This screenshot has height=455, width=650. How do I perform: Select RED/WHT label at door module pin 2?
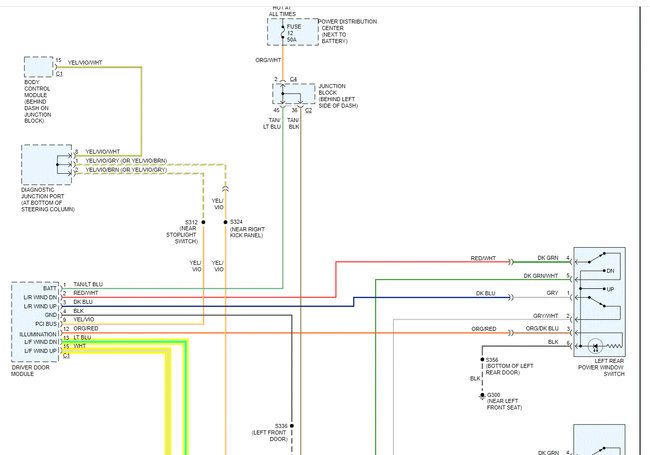[86, 293]
